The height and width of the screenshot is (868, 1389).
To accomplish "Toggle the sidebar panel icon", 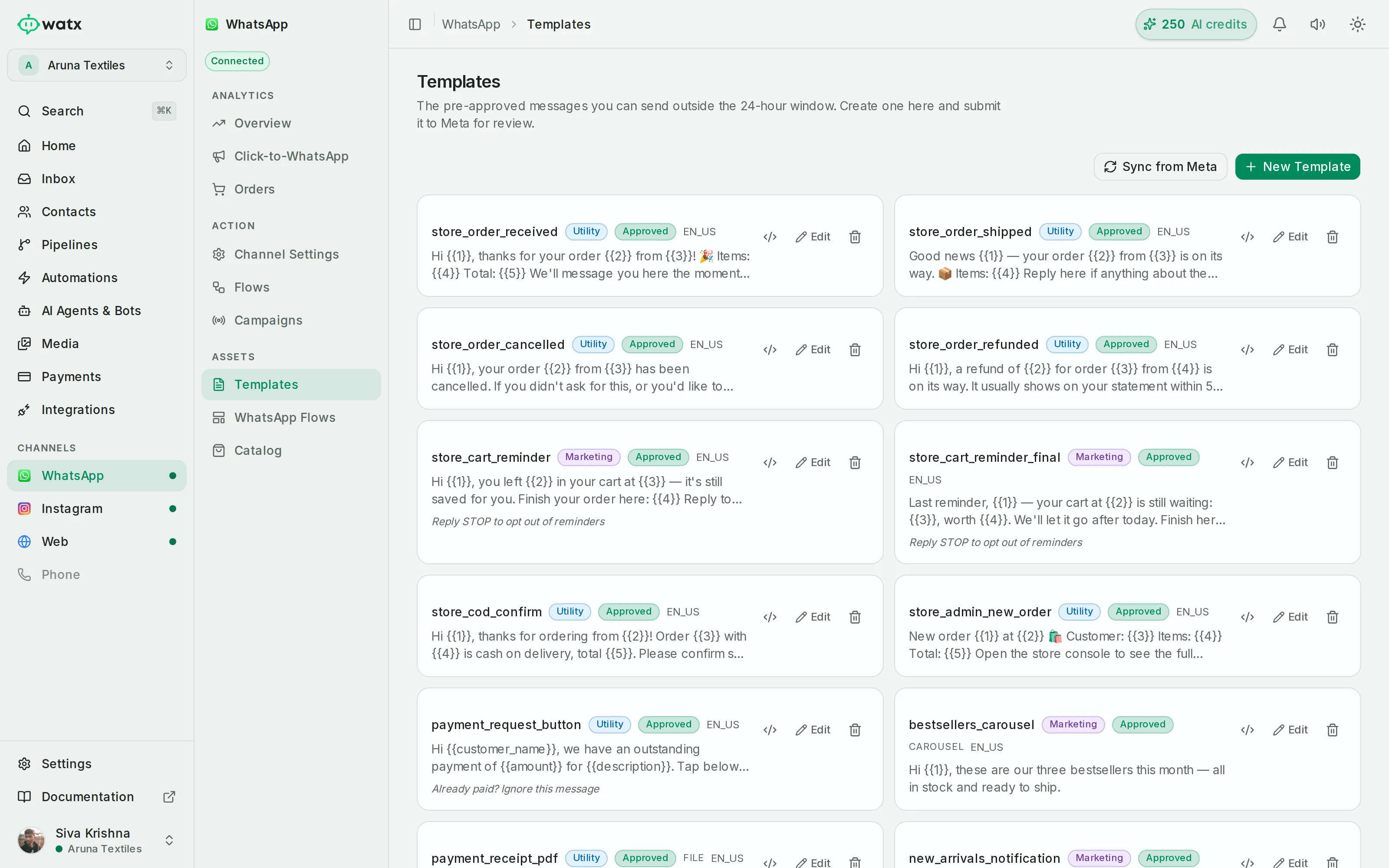I will 415,24.
